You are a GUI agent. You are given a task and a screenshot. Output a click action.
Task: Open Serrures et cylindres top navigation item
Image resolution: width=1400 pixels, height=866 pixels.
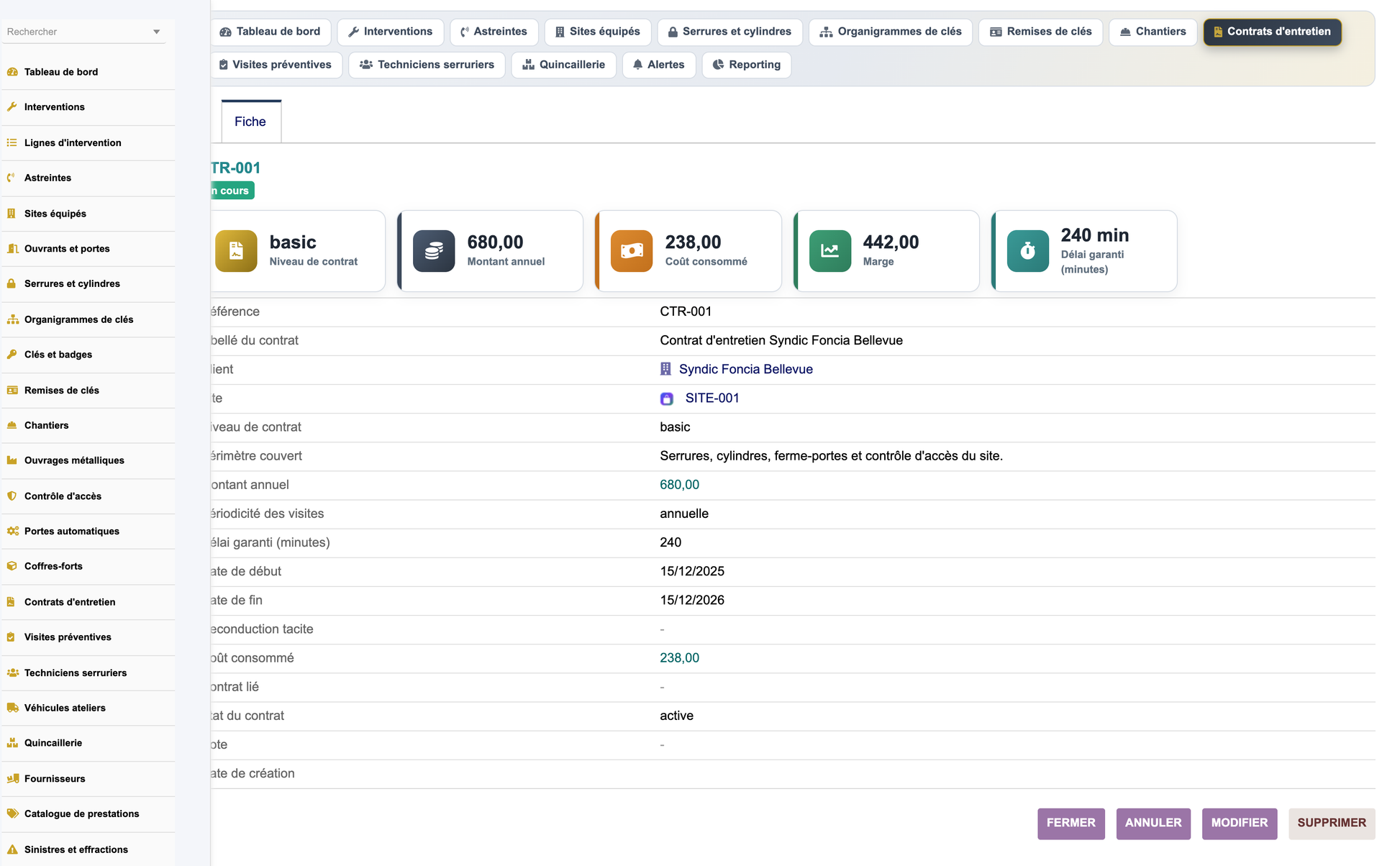coord(730,32)
